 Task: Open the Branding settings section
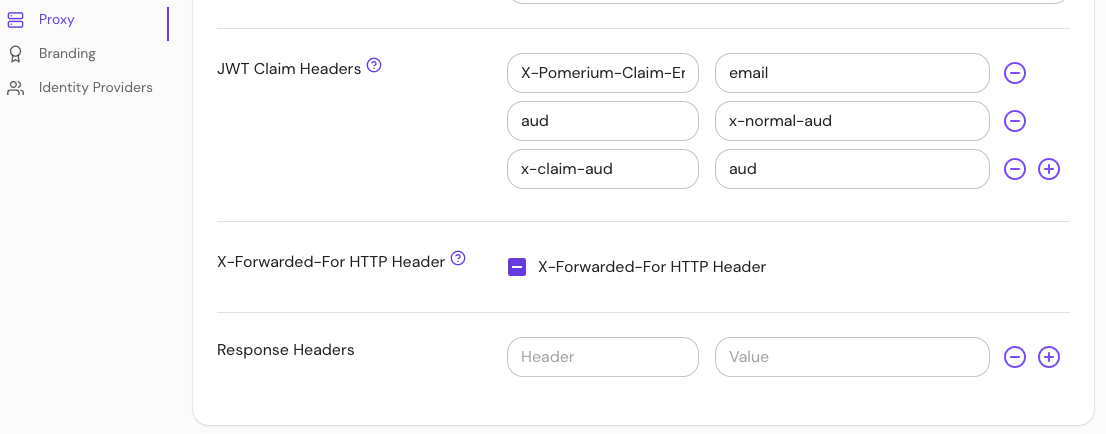67,53
